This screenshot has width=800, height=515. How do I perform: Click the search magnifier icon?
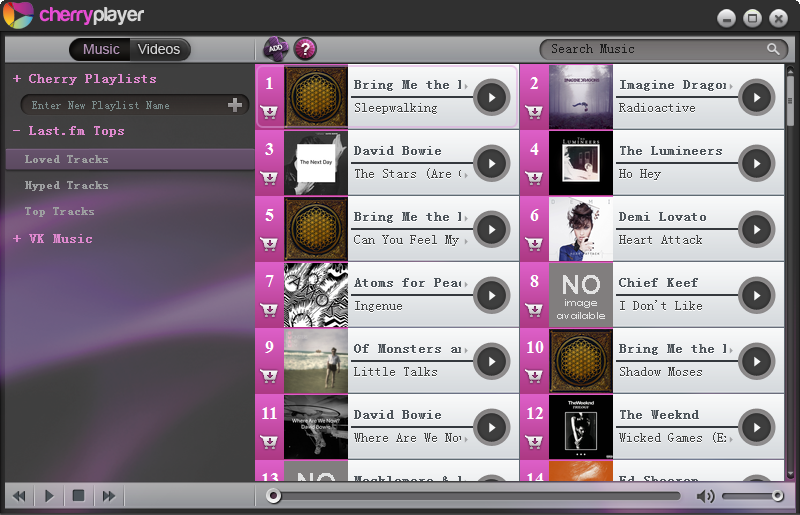(x=773, y=49)
